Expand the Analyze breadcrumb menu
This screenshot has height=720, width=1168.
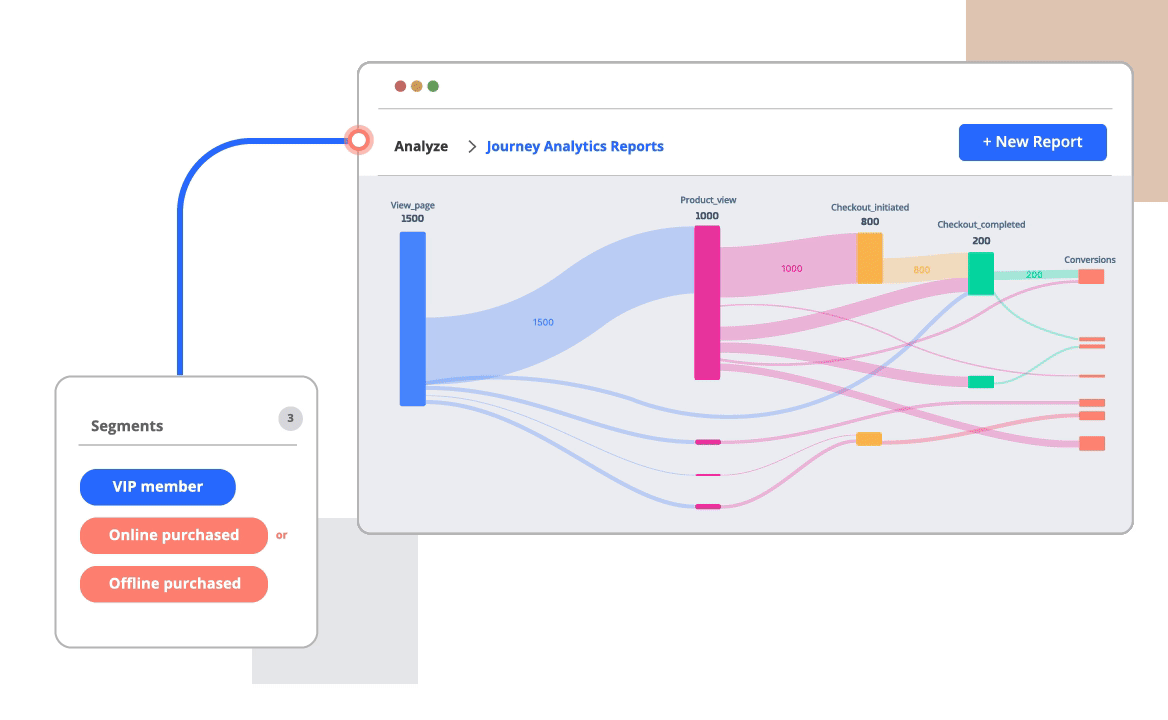(x=421, y=146)
